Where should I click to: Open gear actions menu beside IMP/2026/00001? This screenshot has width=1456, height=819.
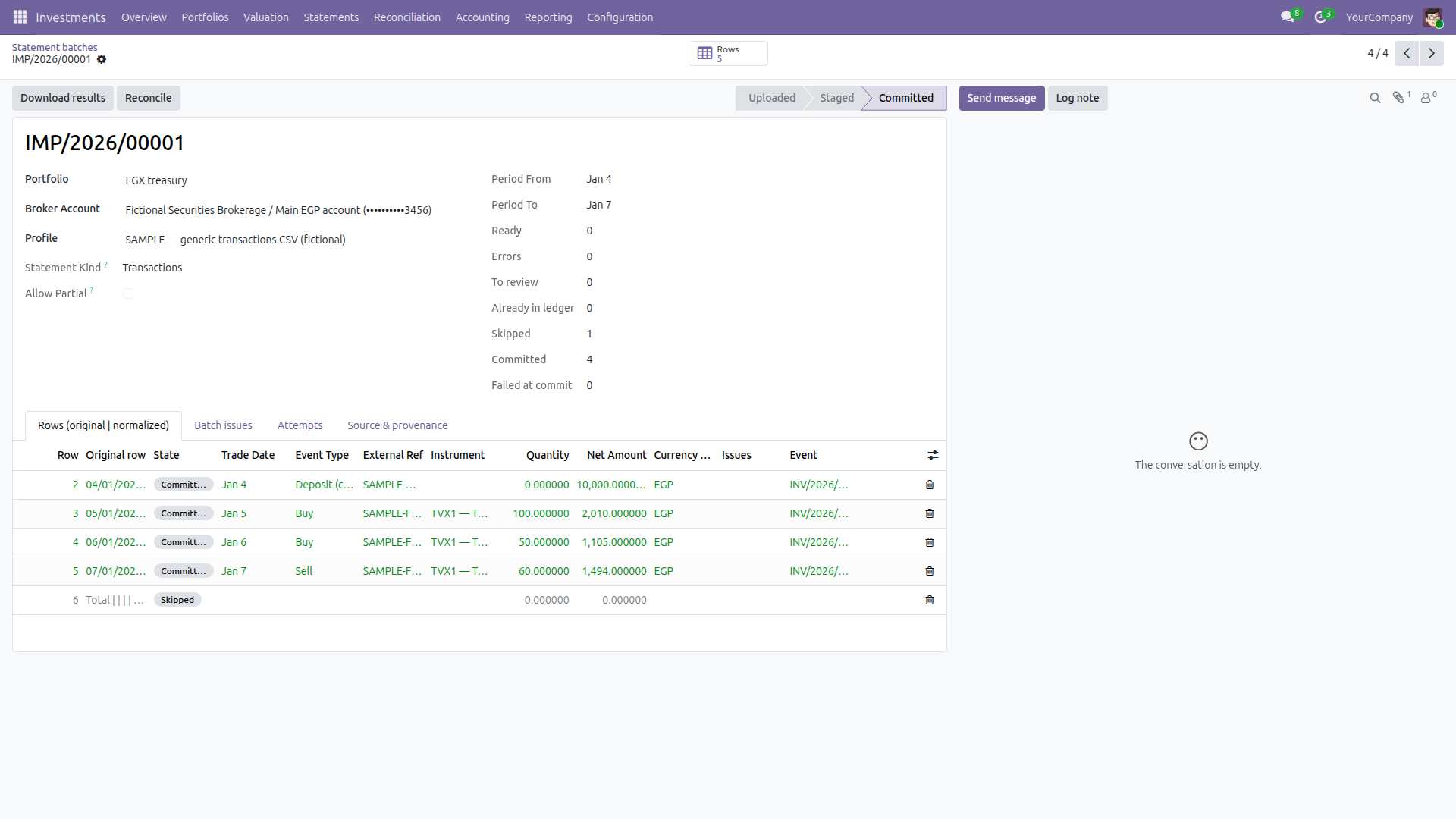pyautogui.click(x=102, y=60)
